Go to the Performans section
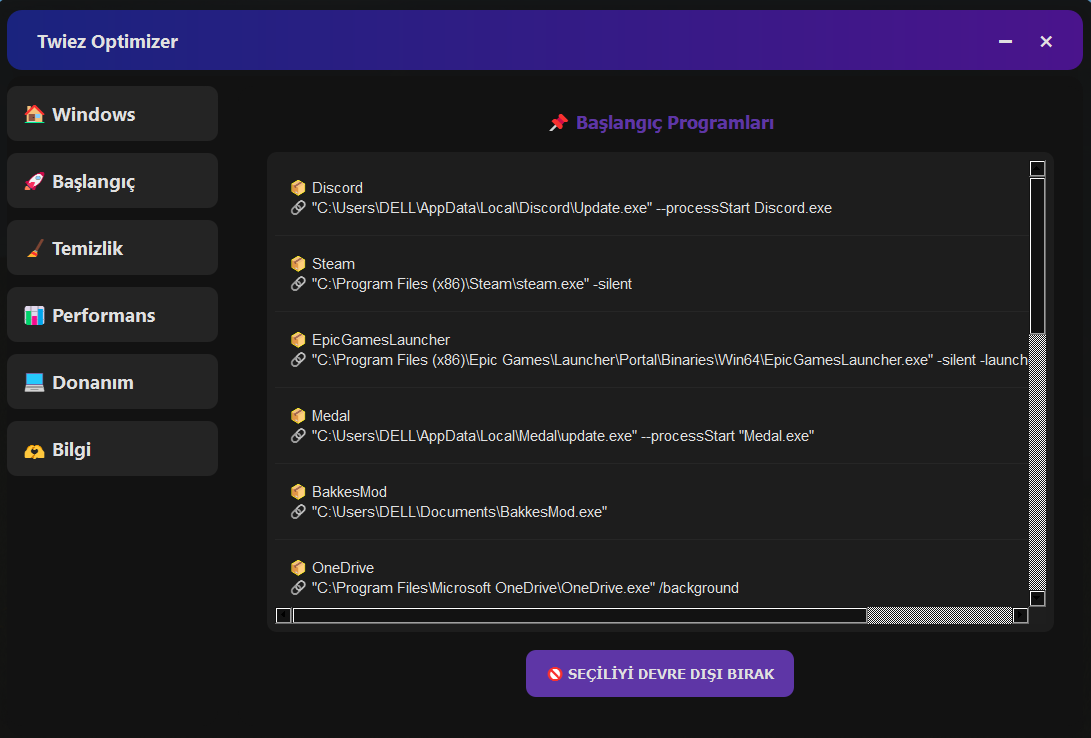 [113, 315]
